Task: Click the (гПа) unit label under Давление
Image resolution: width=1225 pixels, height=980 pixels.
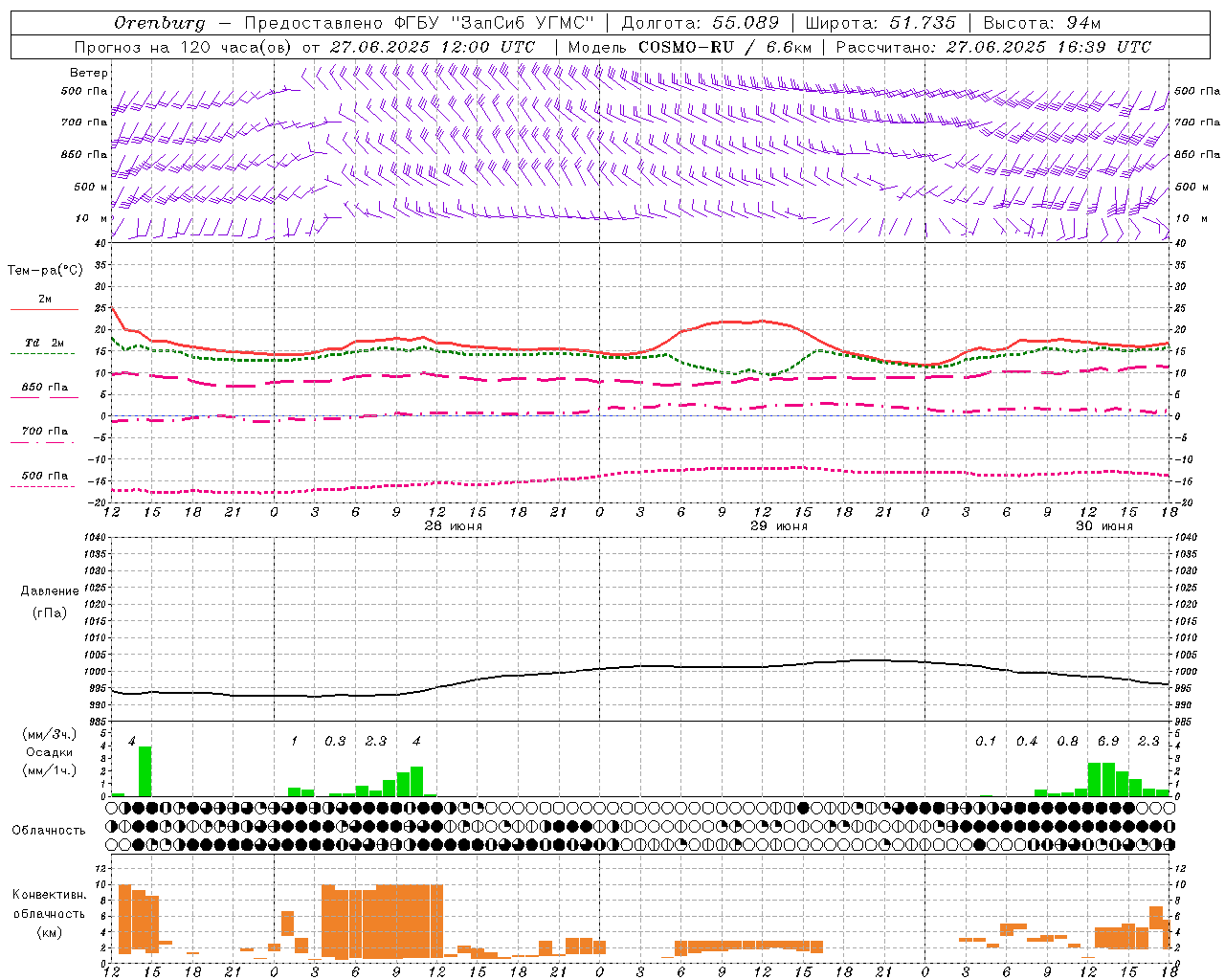Action: 48,612
